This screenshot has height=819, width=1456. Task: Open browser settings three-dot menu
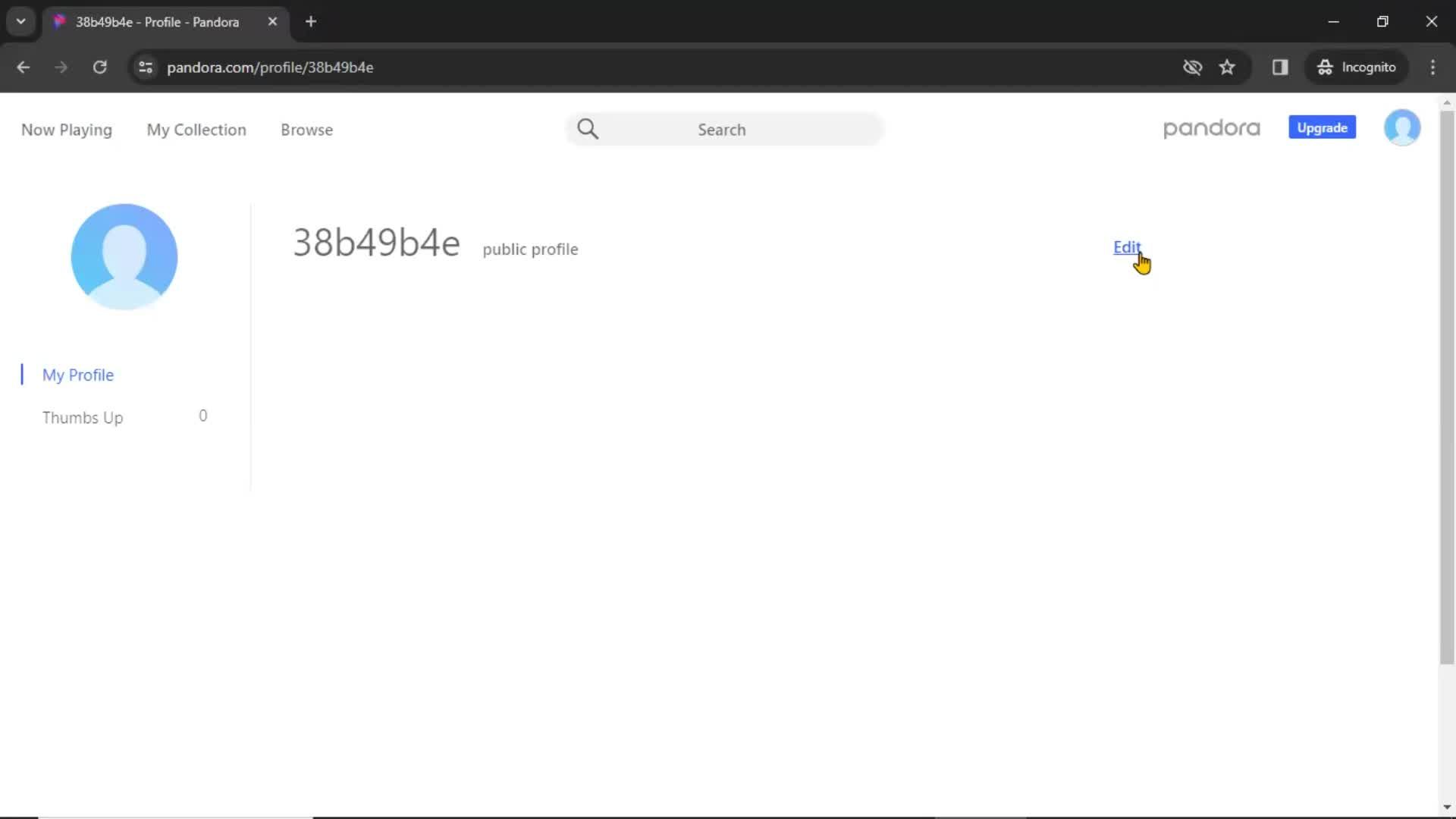point(1434,67)
